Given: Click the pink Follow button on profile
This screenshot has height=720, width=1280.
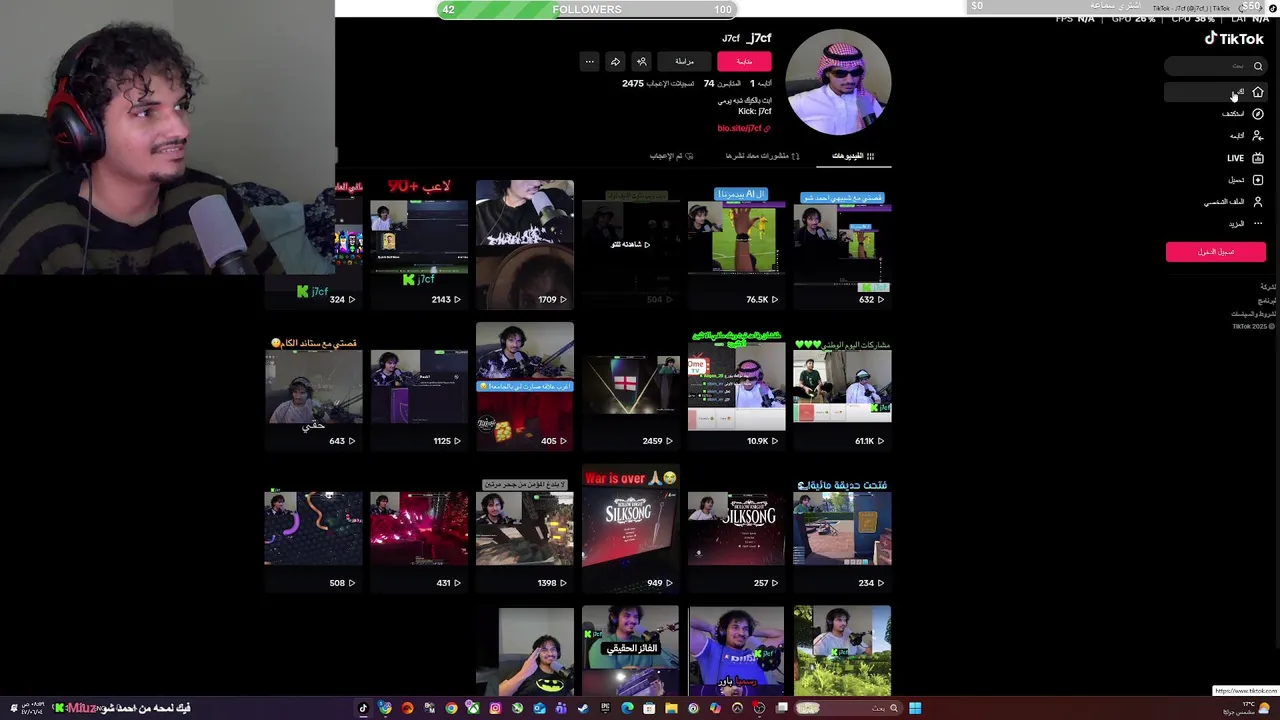Looking at the screenshot, I should (744, 61).
